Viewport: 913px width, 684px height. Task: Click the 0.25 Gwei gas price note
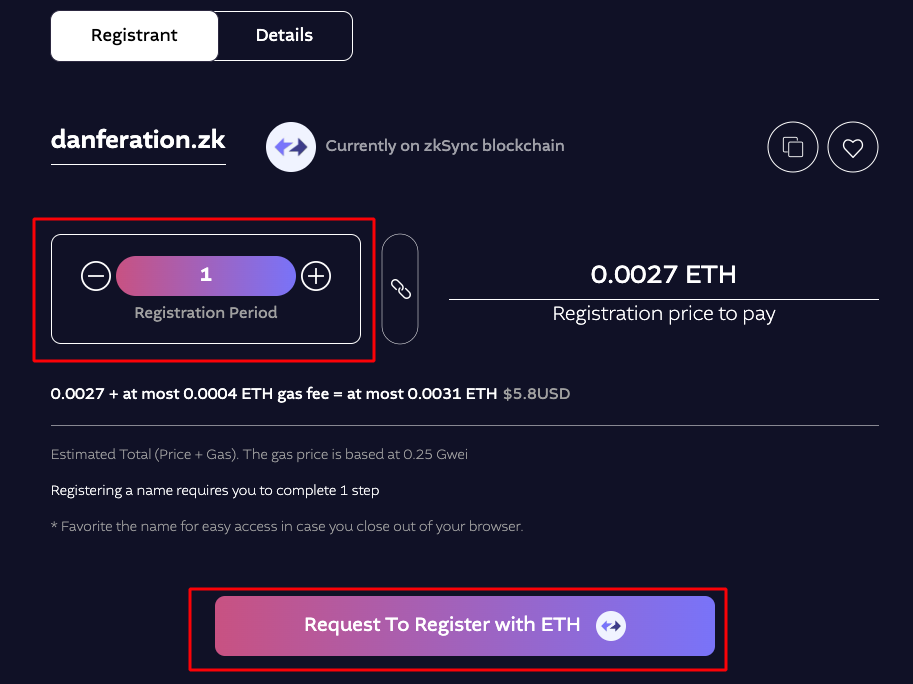259,454
